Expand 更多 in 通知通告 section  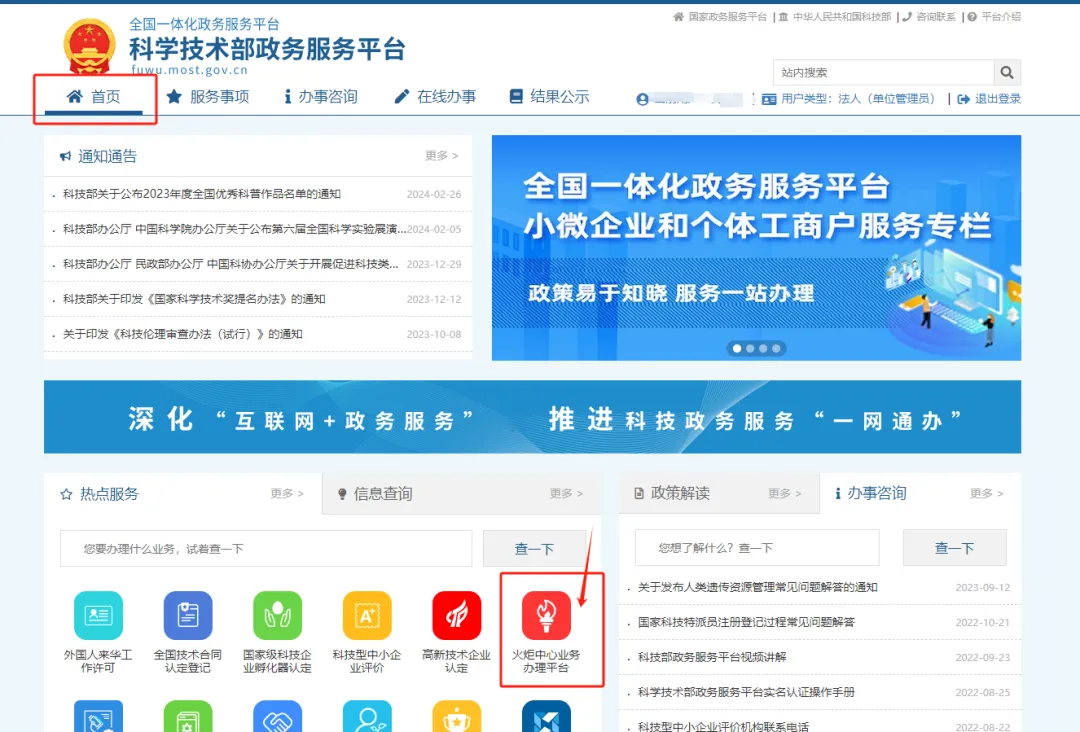tap(441, 156)
